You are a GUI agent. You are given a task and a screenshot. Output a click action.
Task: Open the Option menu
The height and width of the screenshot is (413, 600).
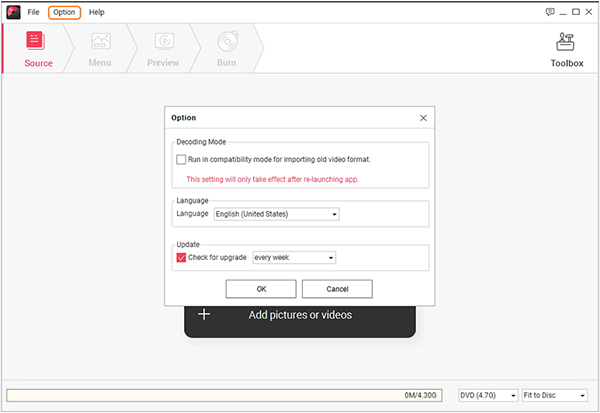(64, 12)
